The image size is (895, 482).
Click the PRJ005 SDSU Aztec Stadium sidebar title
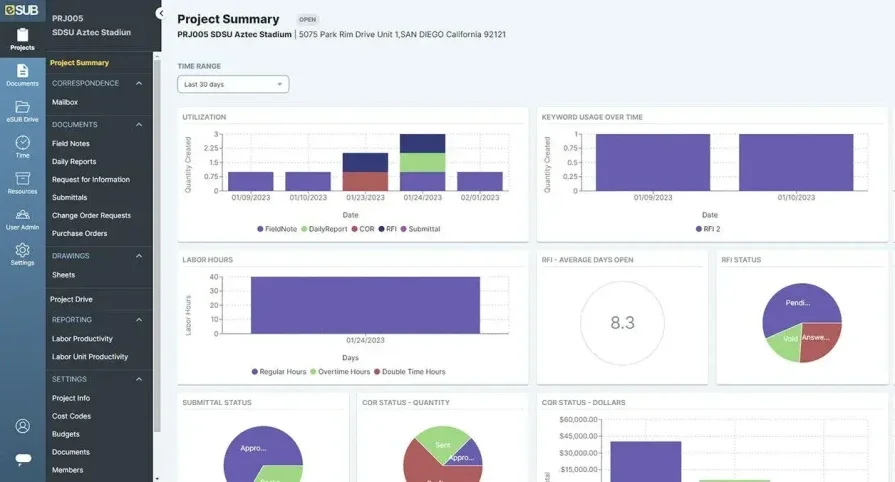coord(91,25)
